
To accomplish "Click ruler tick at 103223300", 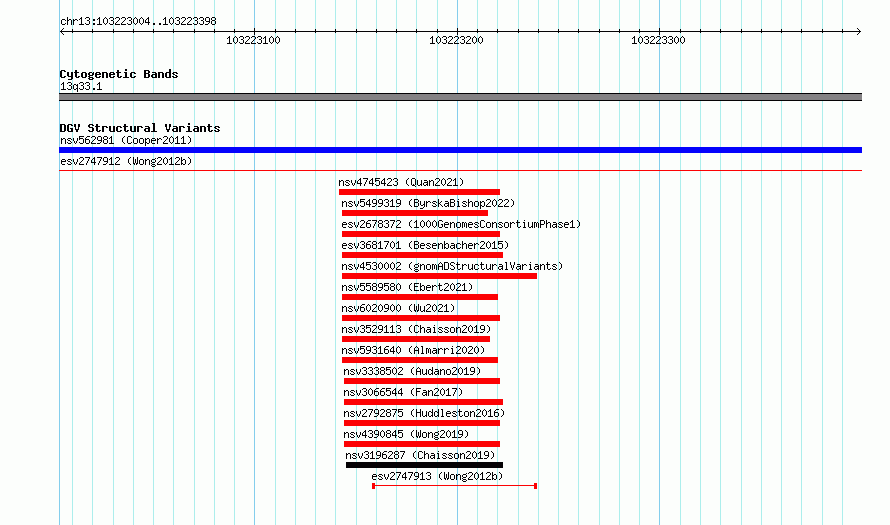I will point(660,32).
